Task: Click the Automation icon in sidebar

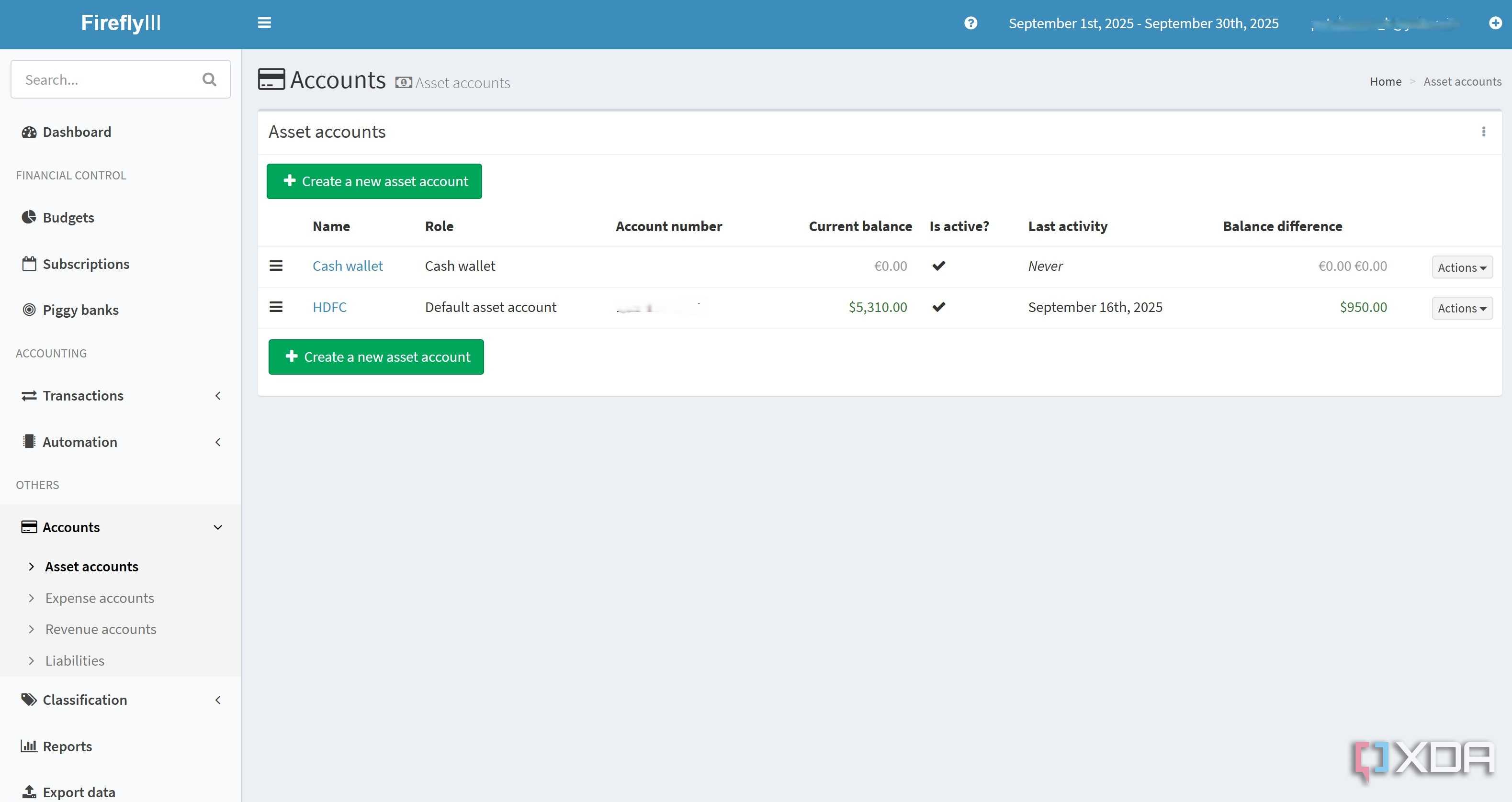Action: pos(29,441)
